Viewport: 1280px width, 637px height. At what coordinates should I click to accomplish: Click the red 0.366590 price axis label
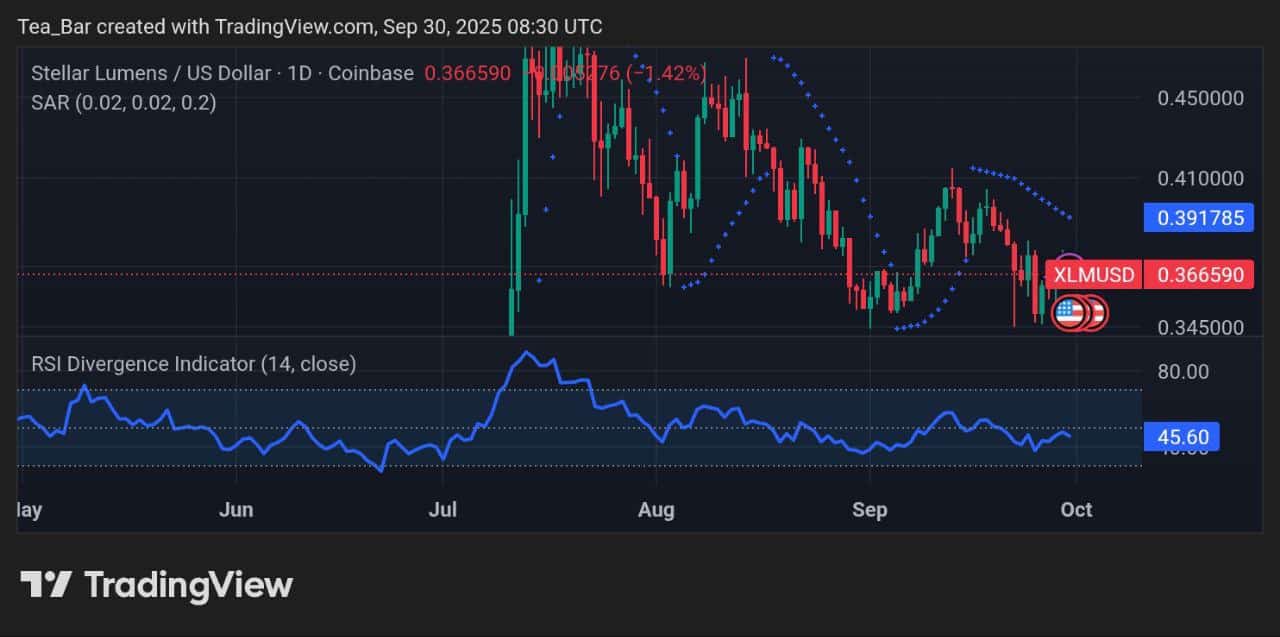pos(1200,274)
